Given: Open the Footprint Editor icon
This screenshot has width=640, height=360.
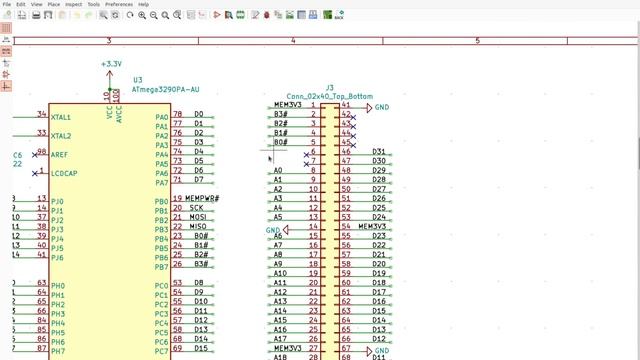Looking at the screenshot, I should (240, 15).
